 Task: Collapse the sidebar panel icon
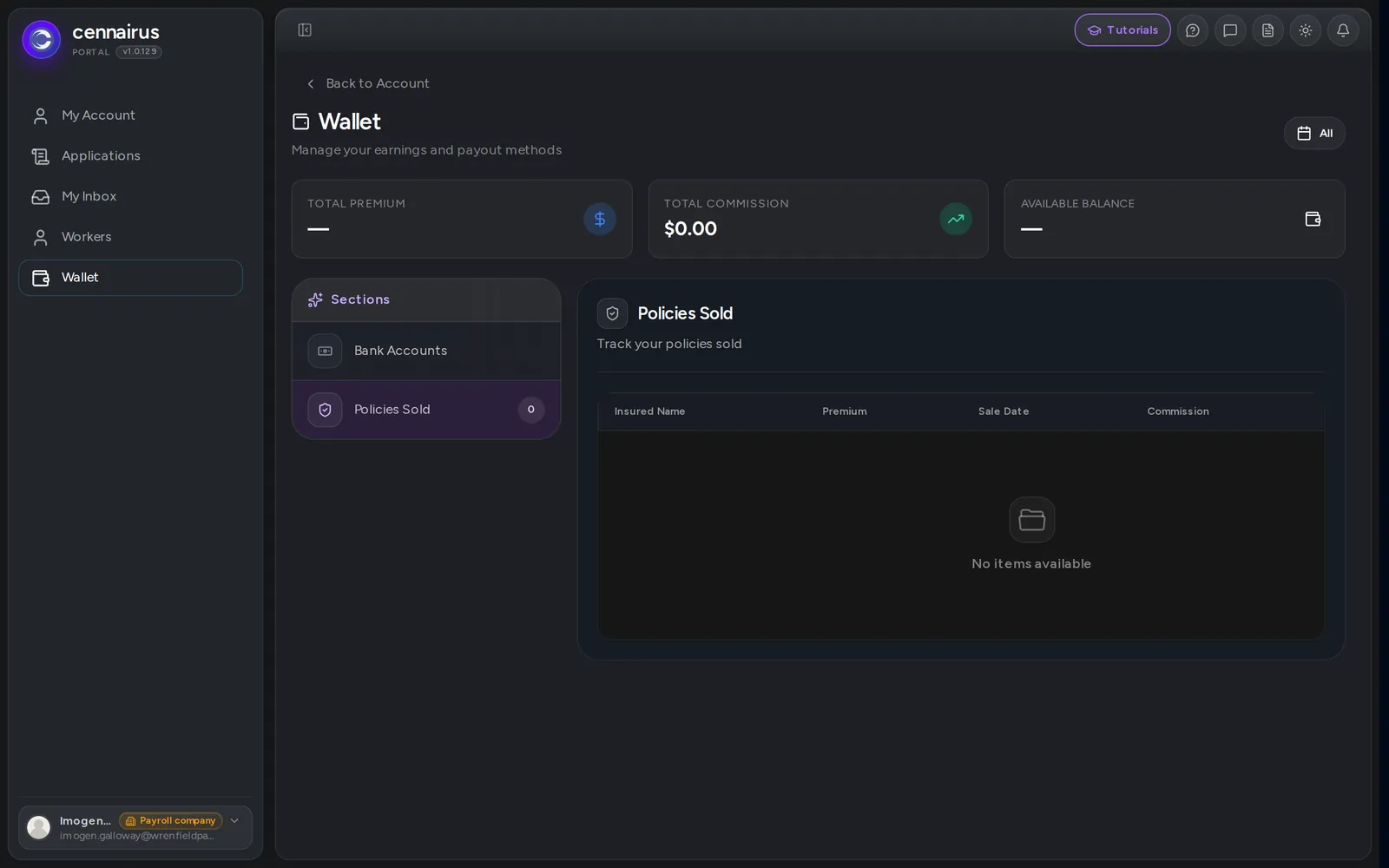(305, 30)
